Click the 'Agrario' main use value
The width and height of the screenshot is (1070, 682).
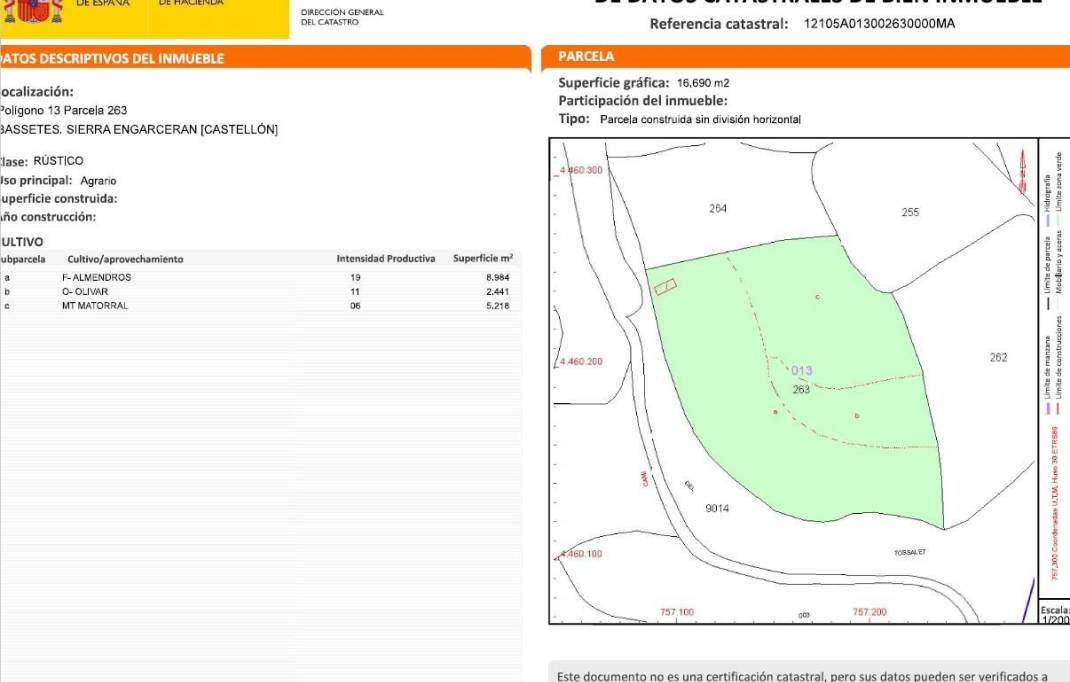pyautogui.click(x=98, y=181)
